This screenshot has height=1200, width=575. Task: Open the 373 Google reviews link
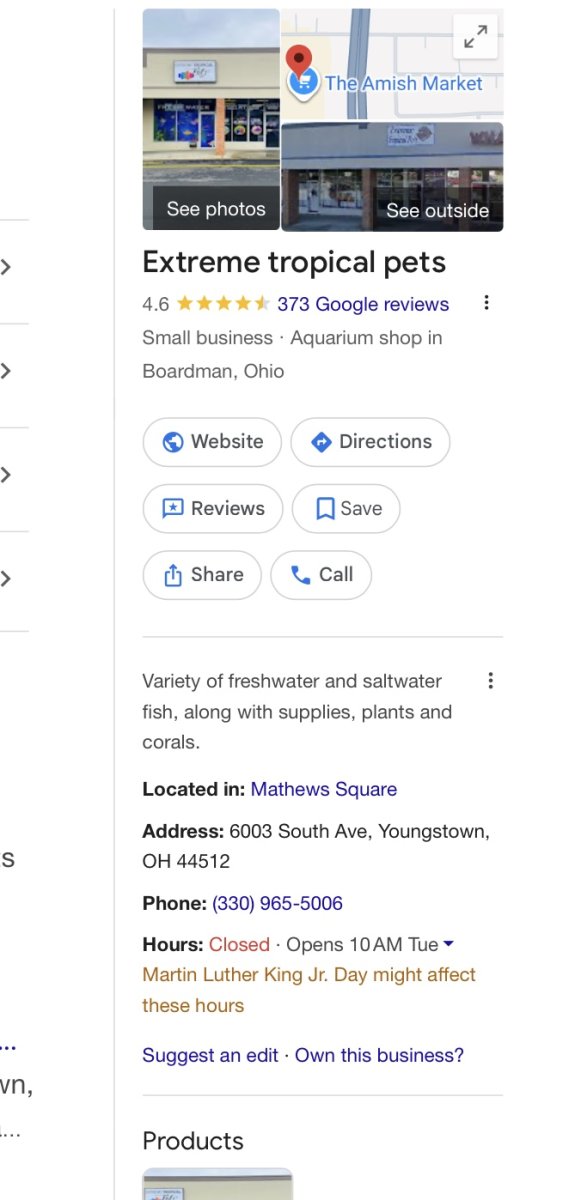click(x=363, y=304)
